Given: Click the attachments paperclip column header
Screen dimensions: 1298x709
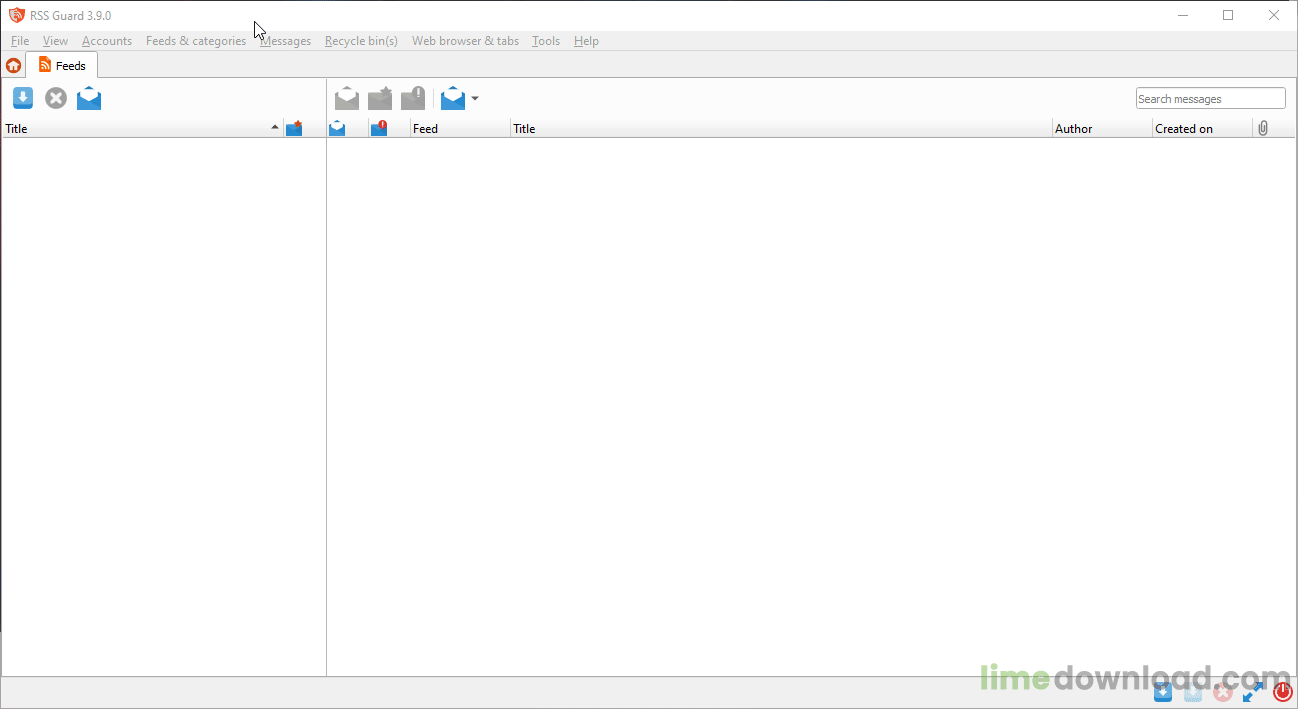Looking at the screenshot, I should (1263, 128).
